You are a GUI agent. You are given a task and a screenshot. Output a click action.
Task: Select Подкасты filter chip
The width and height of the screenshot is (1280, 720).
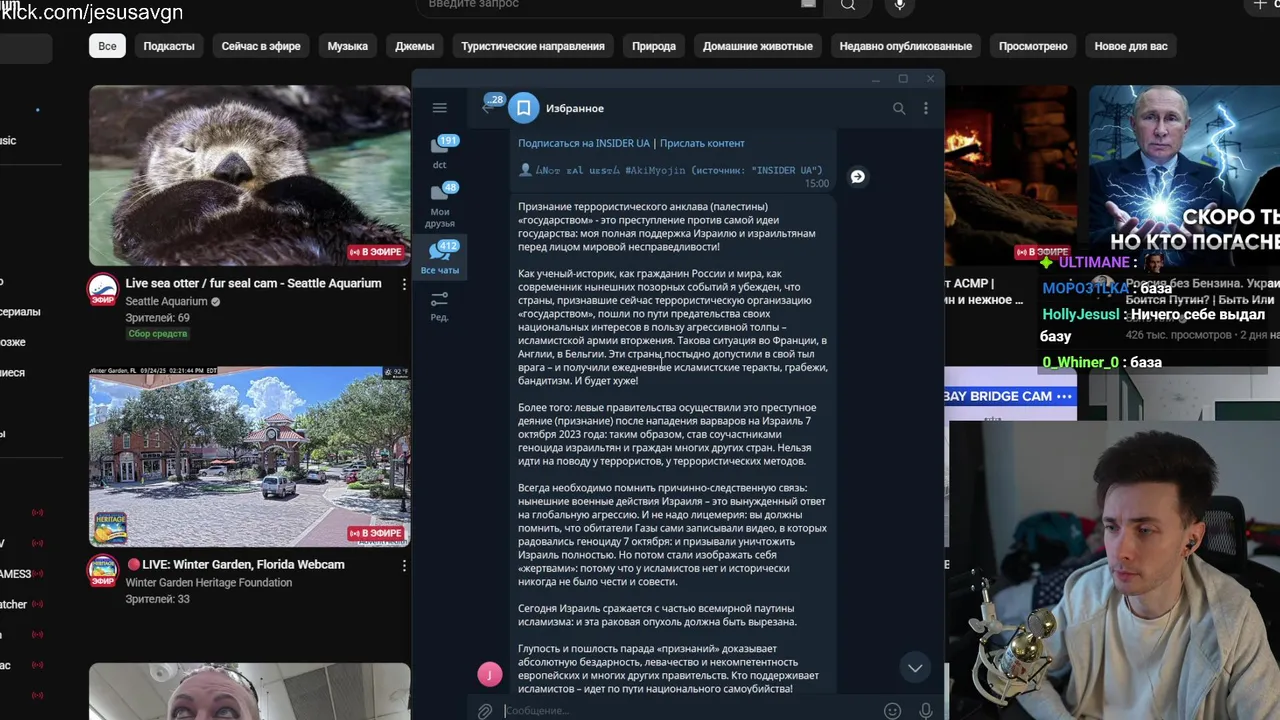pos(169,46)
